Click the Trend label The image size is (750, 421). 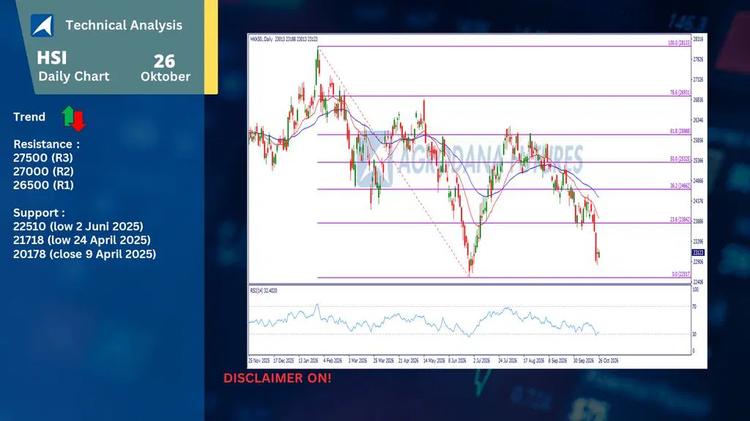click(x=29, y=117)
